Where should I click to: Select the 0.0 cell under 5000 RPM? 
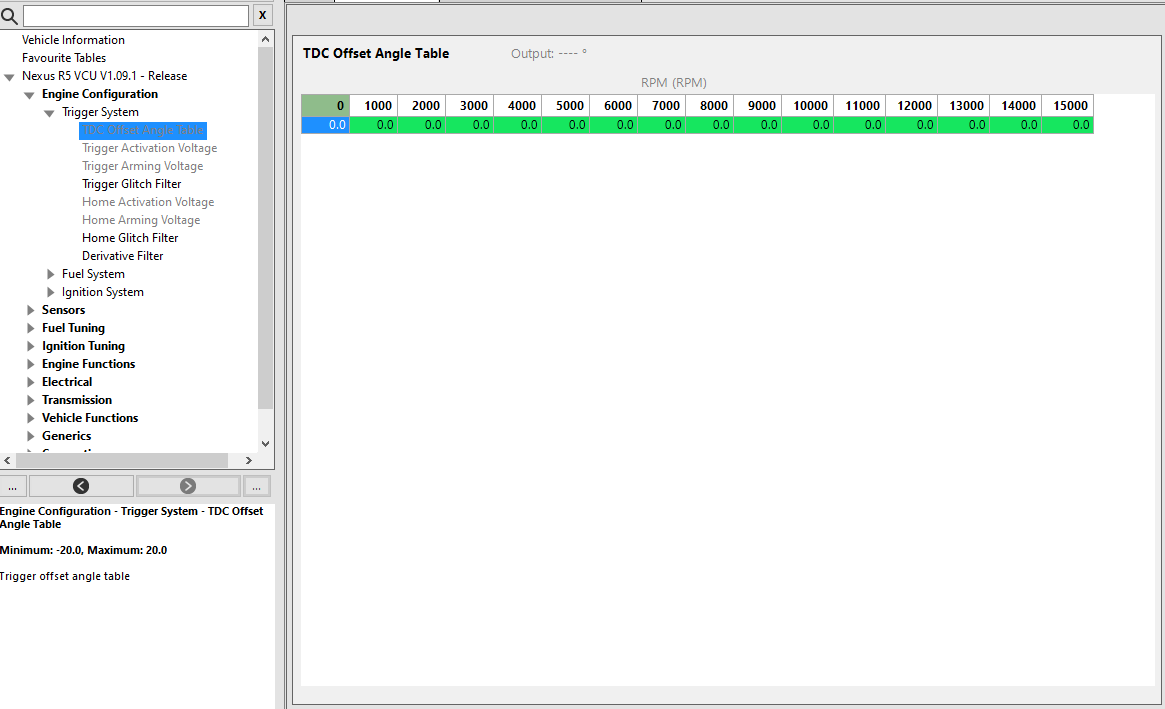click(x=566, y=125)
